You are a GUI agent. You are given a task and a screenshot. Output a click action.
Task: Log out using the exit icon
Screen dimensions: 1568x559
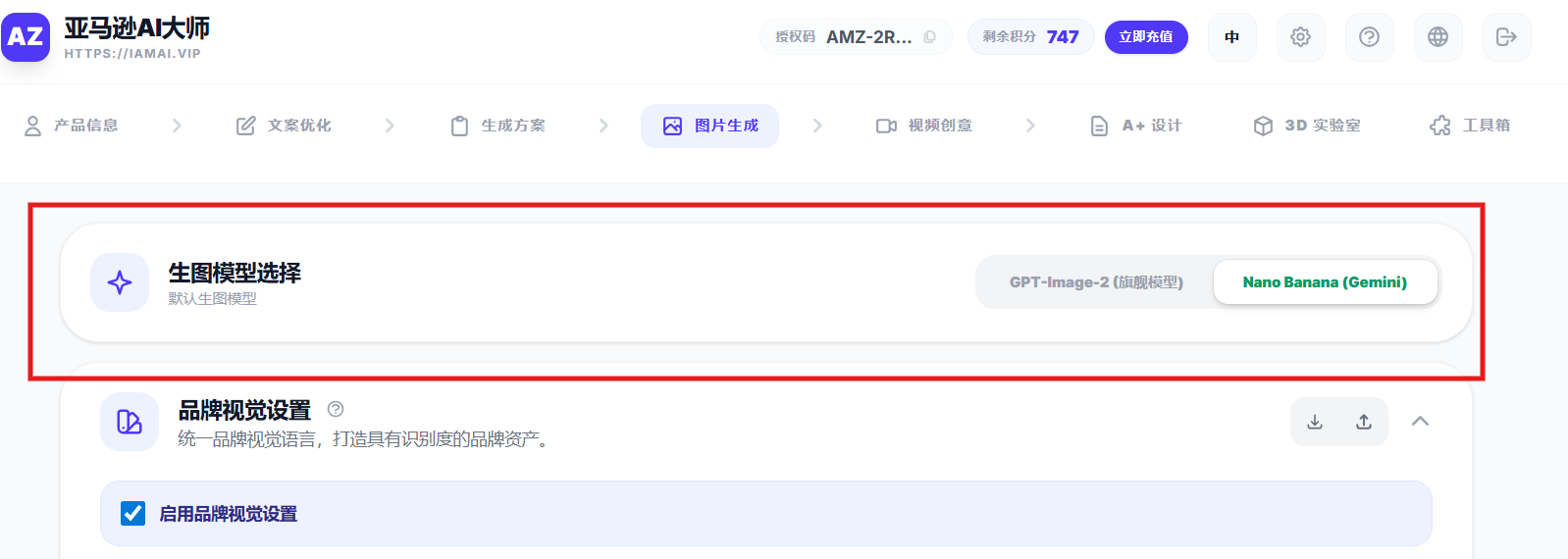(x=1506, y=37)
